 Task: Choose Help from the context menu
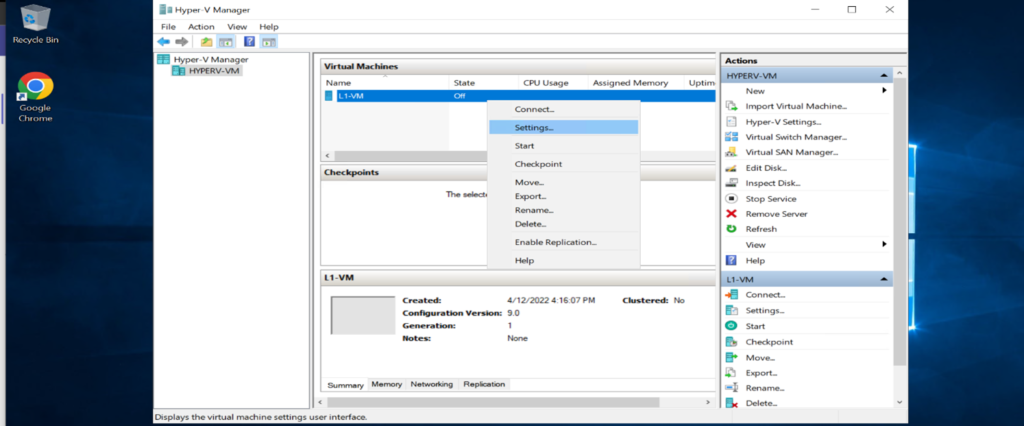pos(564,260)
